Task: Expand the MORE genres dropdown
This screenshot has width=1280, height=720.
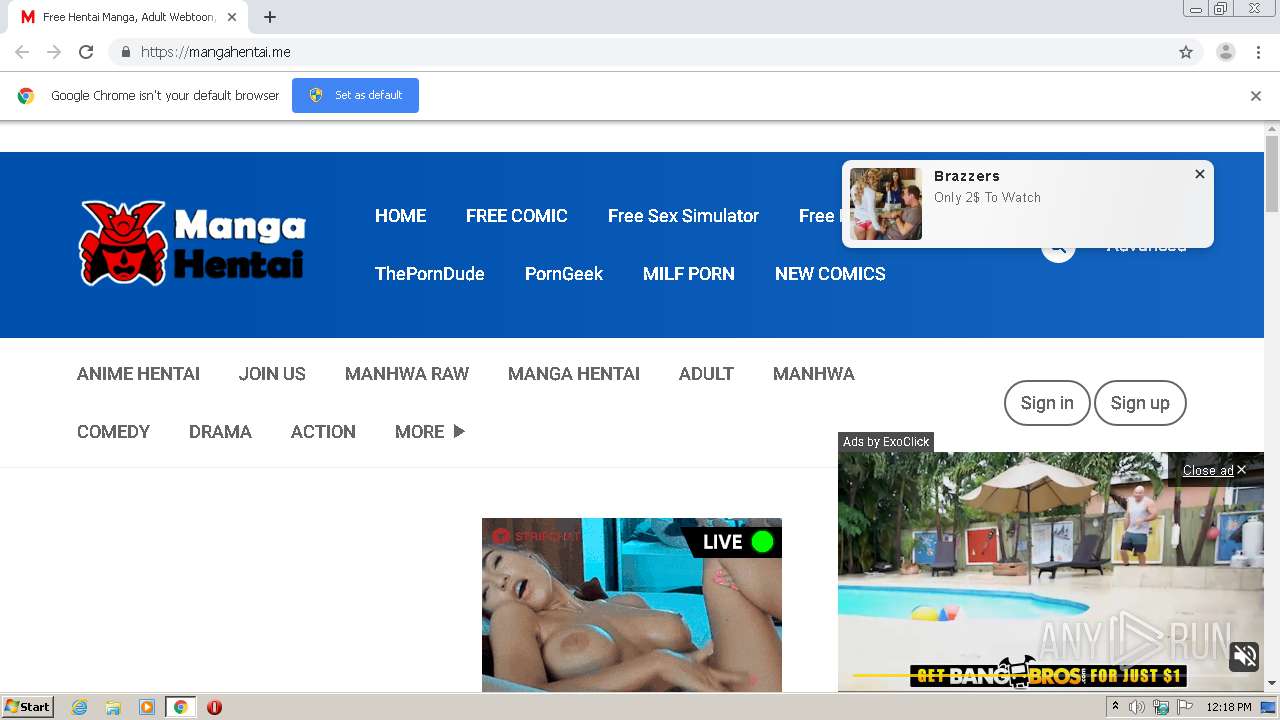Action: pos(430,432)
